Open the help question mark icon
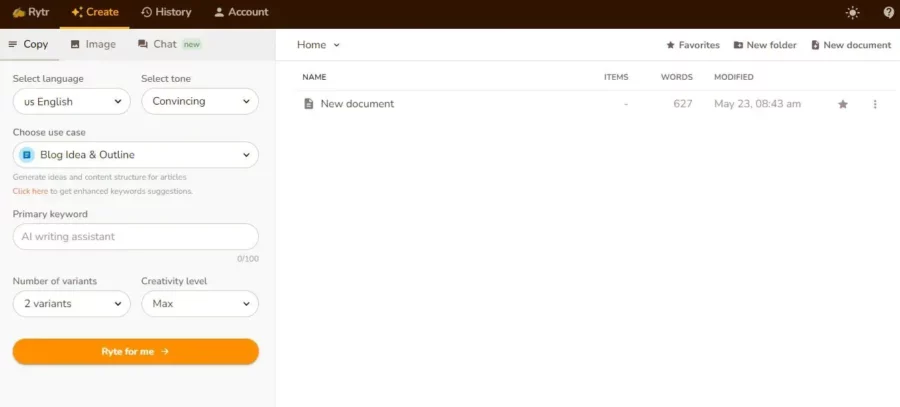The height and width of the screenshot is (407, 900). [888, 13]
